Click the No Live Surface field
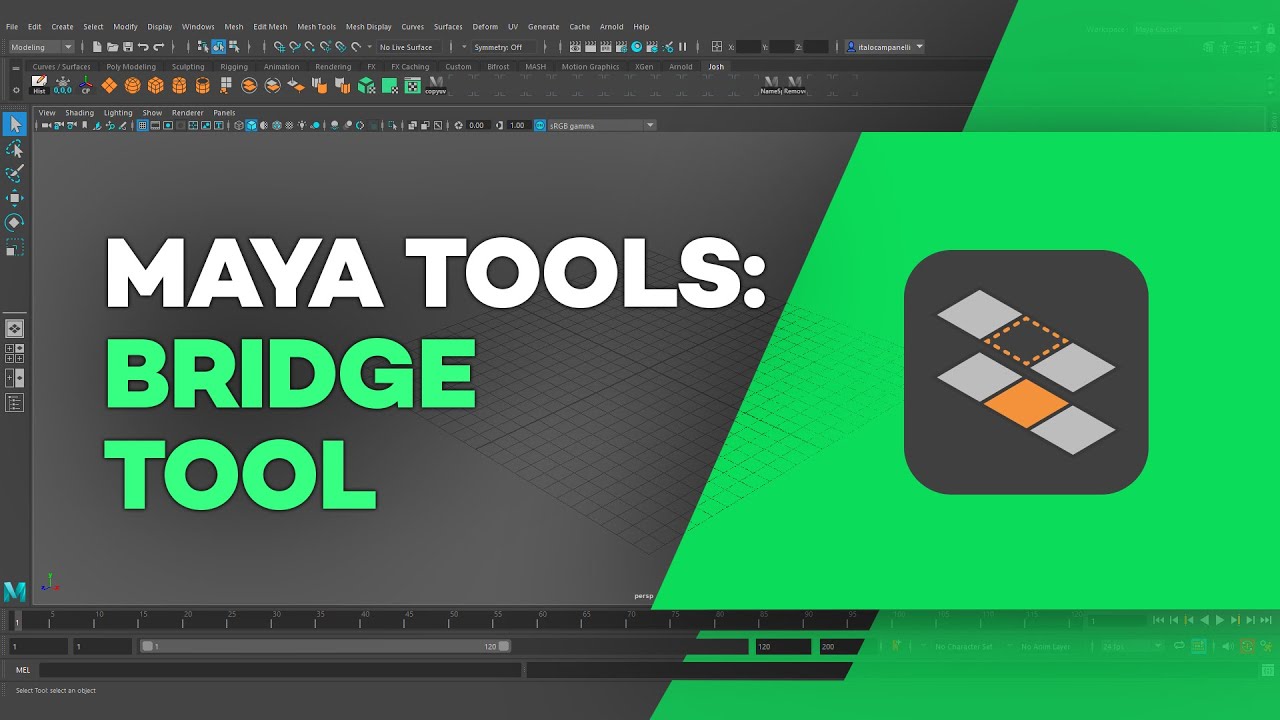The height and width of the screenshot is (720, 1280). (x=409, y=47)
